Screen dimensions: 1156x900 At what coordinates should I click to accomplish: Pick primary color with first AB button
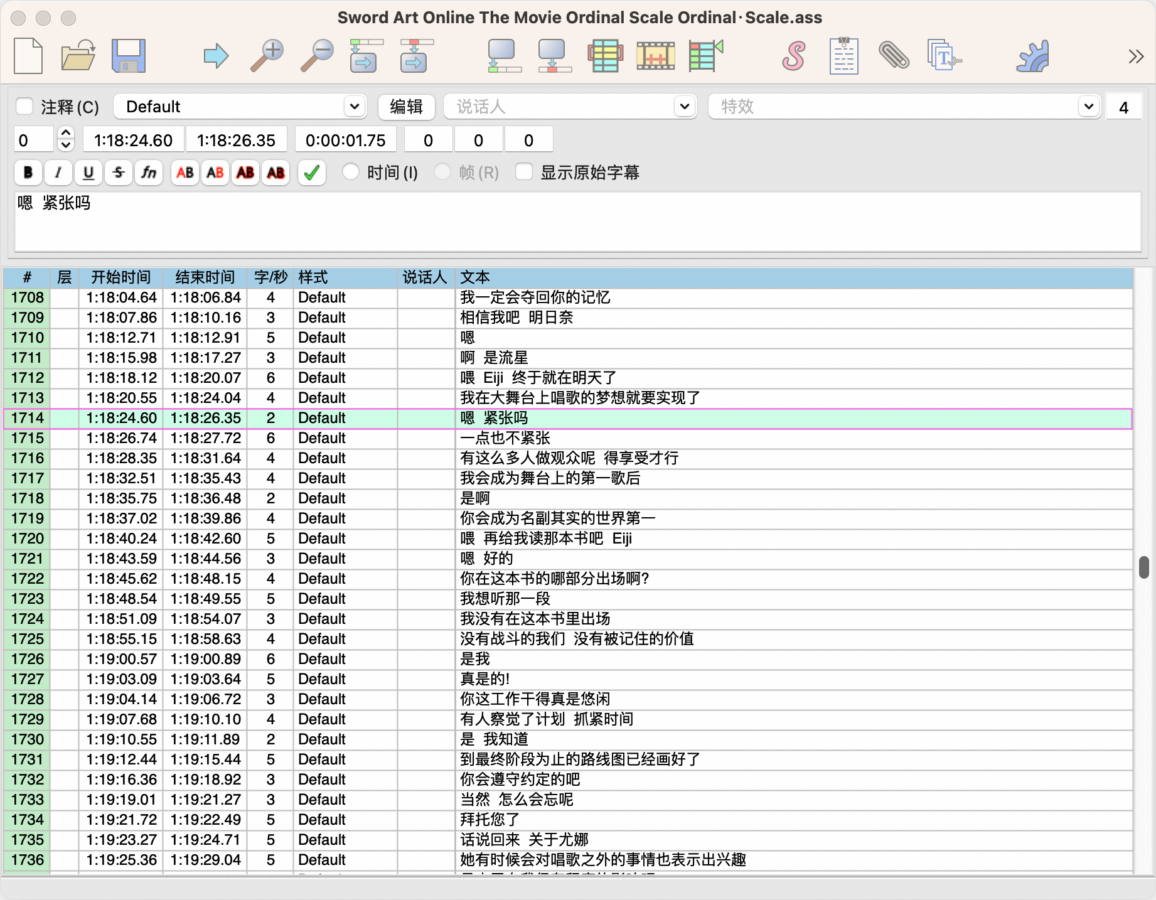pyautogui.click(x=185, y=172)
